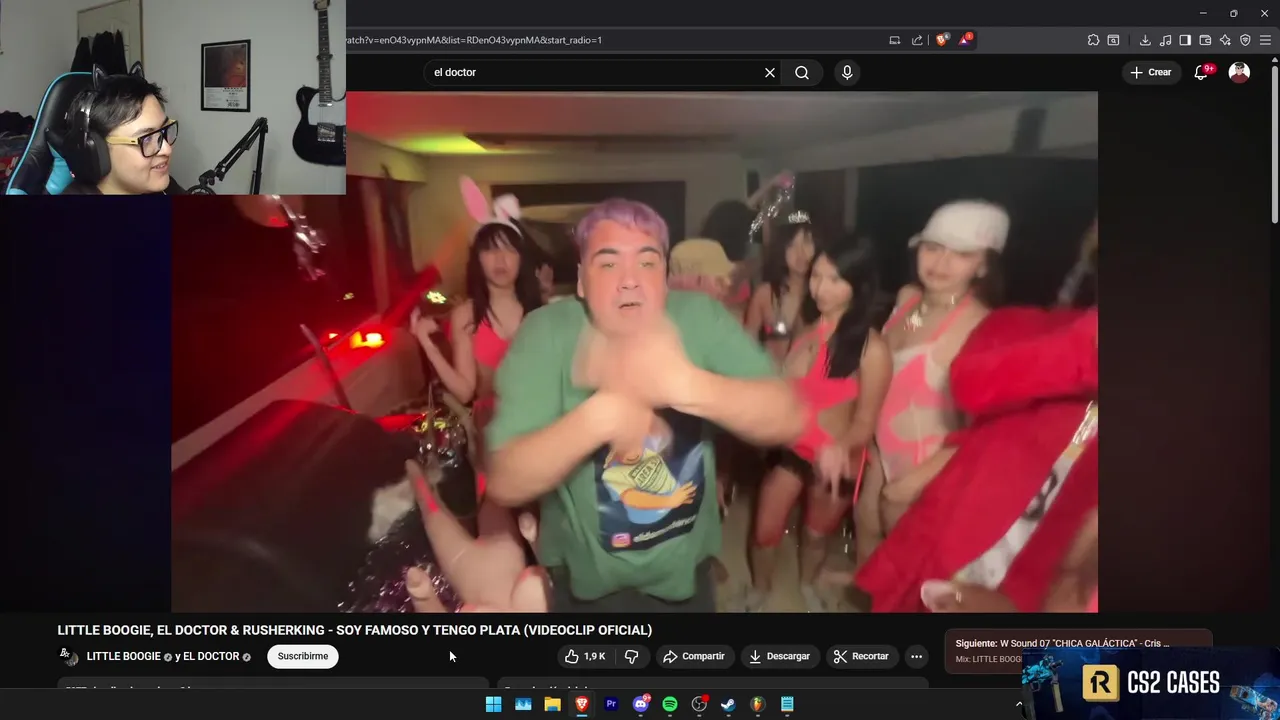Open Adobe Premiere Pro from taskbar
The width and height of the screenshot is (1280, 720).
click(611, 704)
